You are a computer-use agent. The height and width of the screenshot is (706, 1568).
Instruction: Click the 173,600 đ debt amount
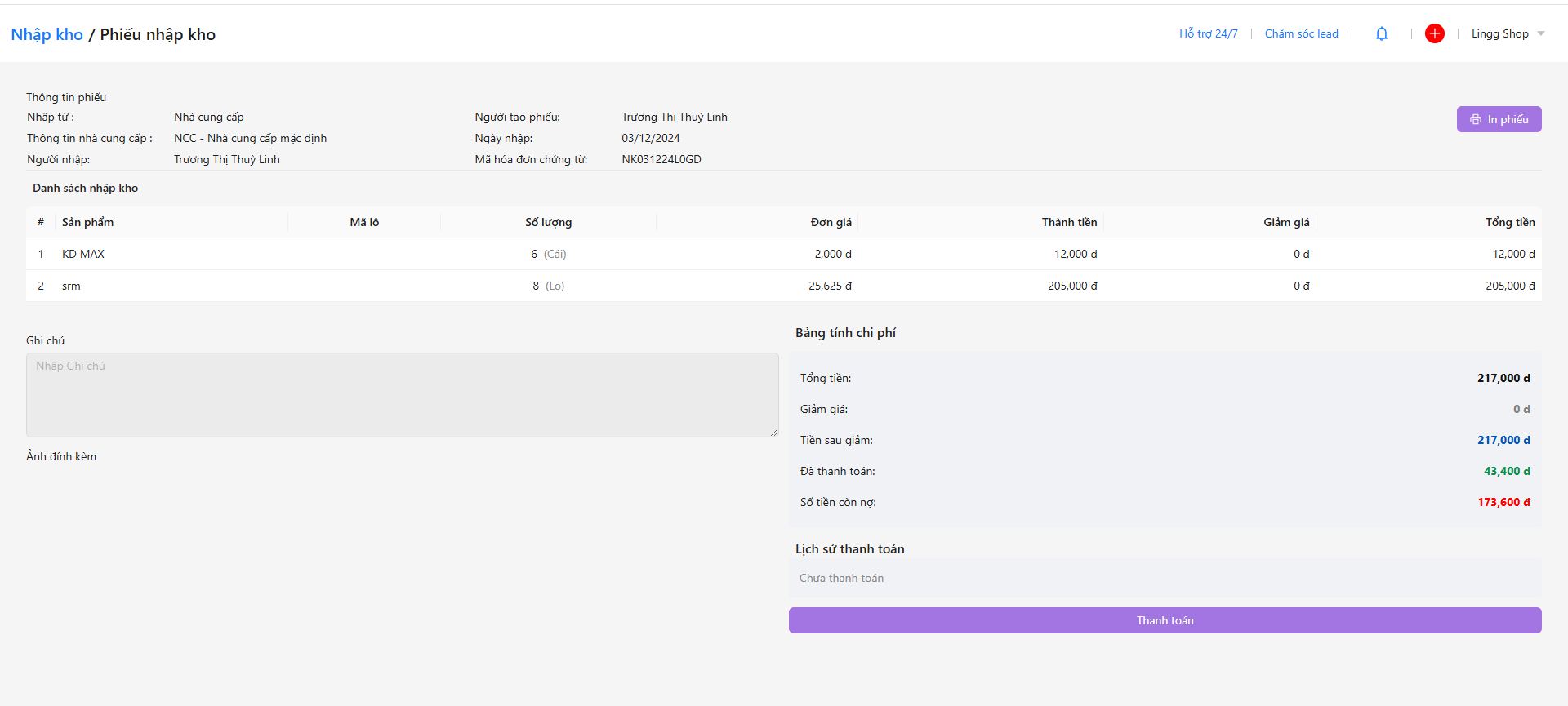[1504, 502]
